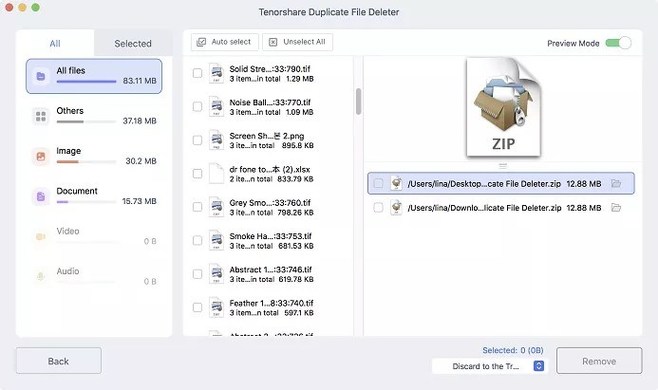Click the /Users/lina/Downlo zip path text

pyautogui.click(x=484, y=208)
